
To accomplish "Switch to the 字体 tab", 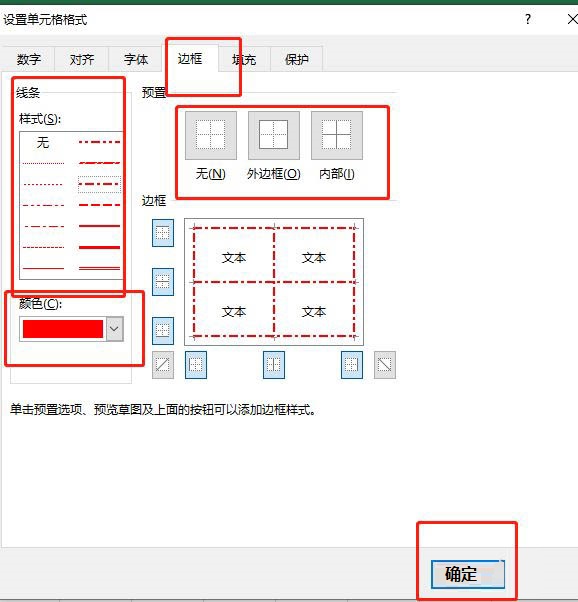I will 136,60.
